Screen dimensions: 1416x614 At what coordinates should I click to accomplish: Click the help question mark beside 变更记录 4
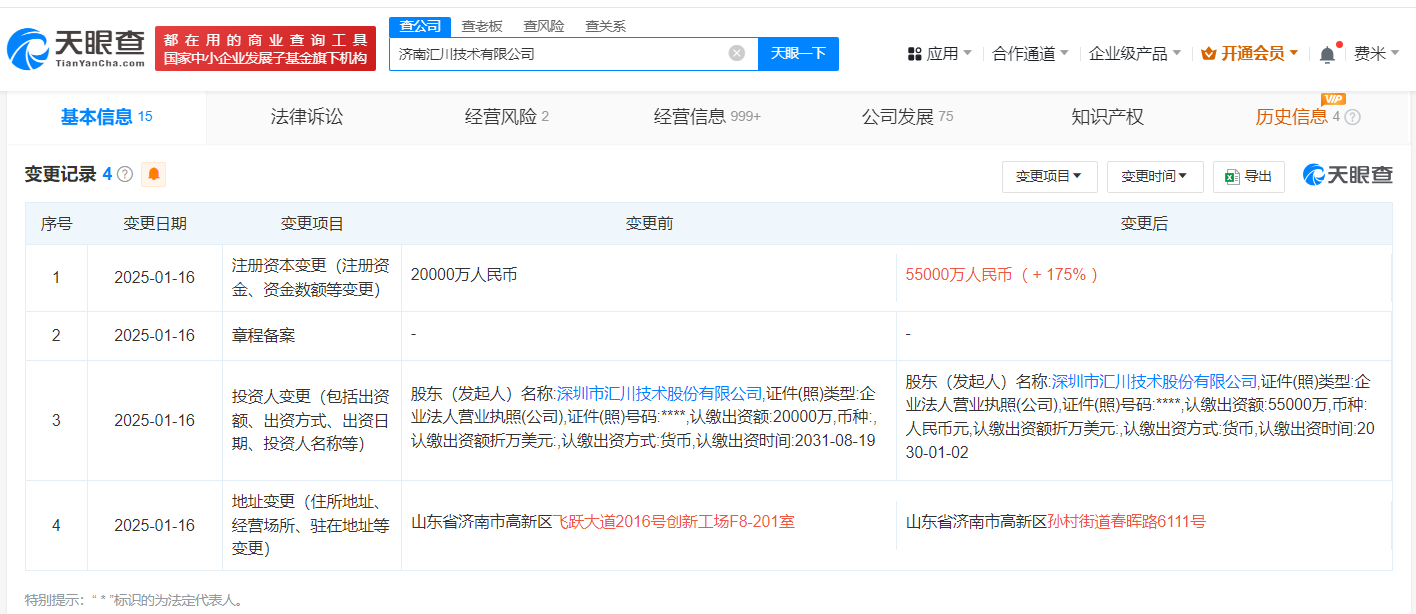click(x=125, y=174)
